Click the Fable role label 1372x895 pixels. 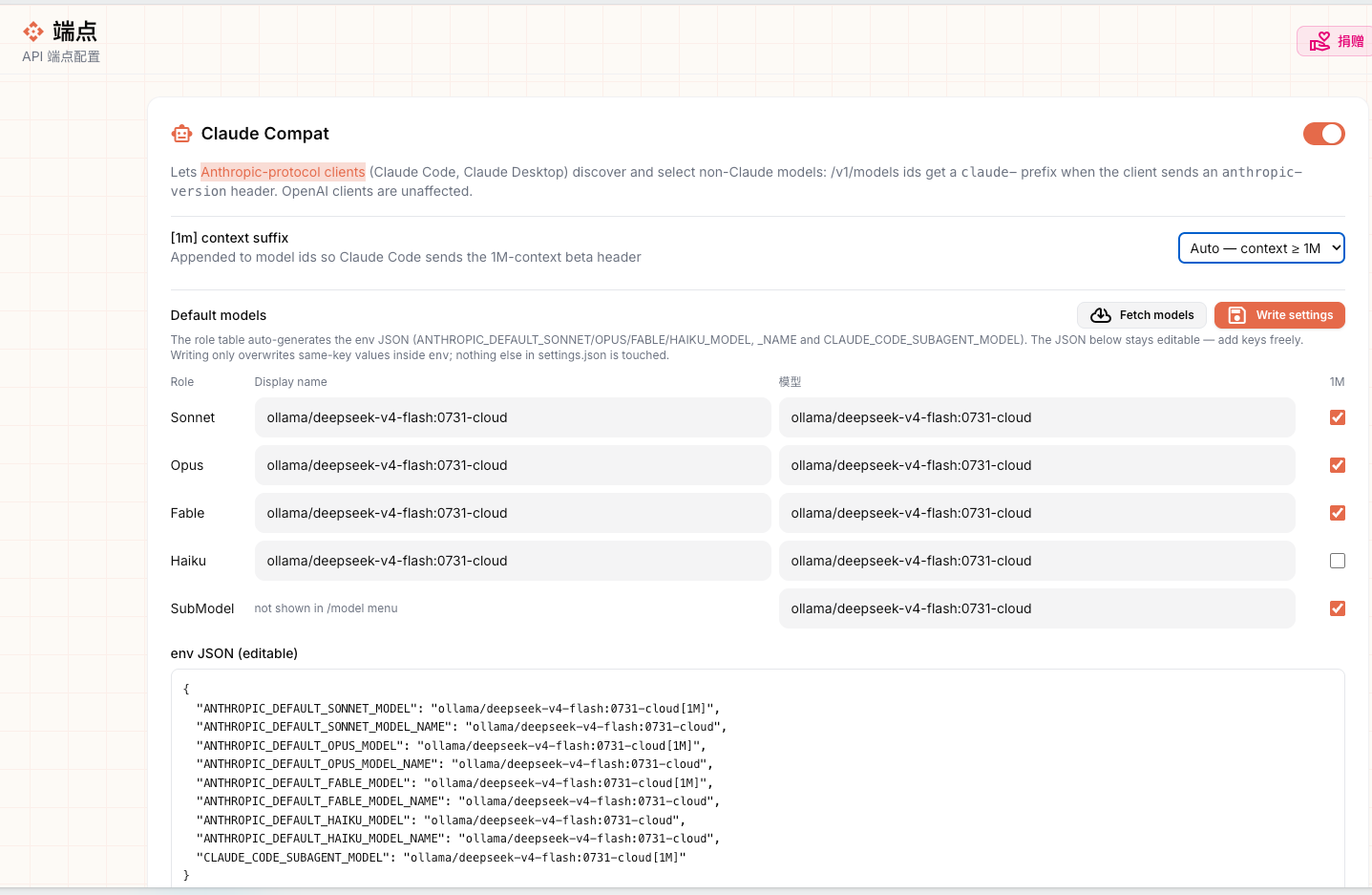(188, 513)
